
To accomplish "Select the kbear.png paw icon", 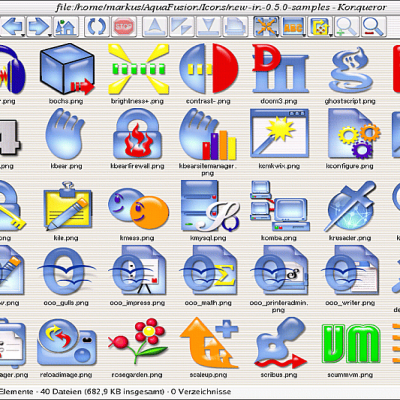I will 65,134.
